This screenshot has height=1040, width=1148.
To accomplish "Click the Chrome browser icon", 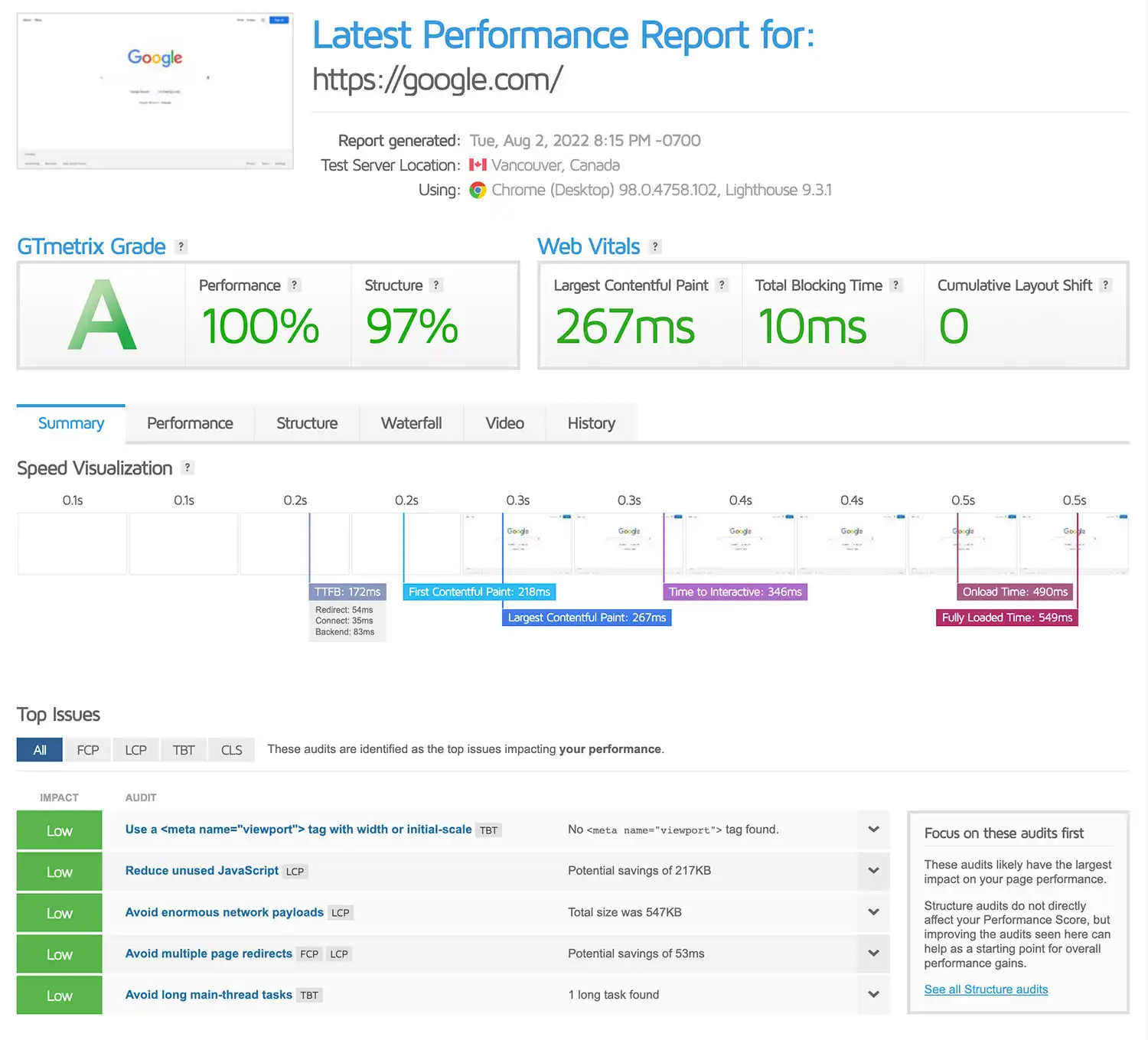I will 478,190.
